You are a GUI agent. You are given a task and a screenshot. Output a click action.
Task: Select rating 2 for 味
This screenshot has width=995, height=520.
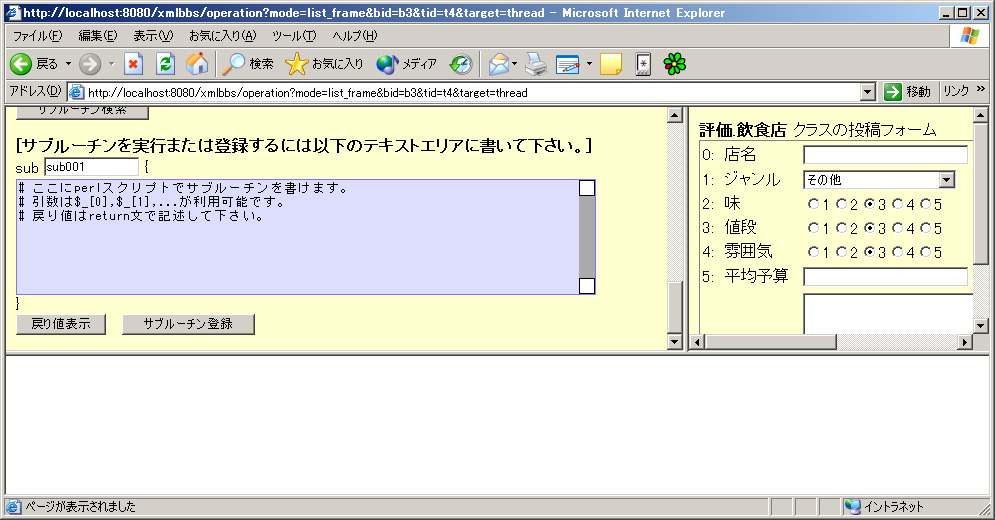coord(841,204)
